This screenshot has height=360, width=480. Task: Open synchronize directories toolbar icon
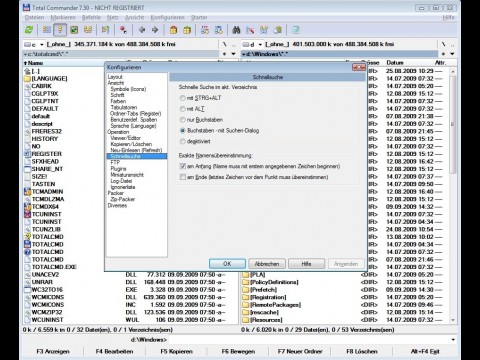264,30
